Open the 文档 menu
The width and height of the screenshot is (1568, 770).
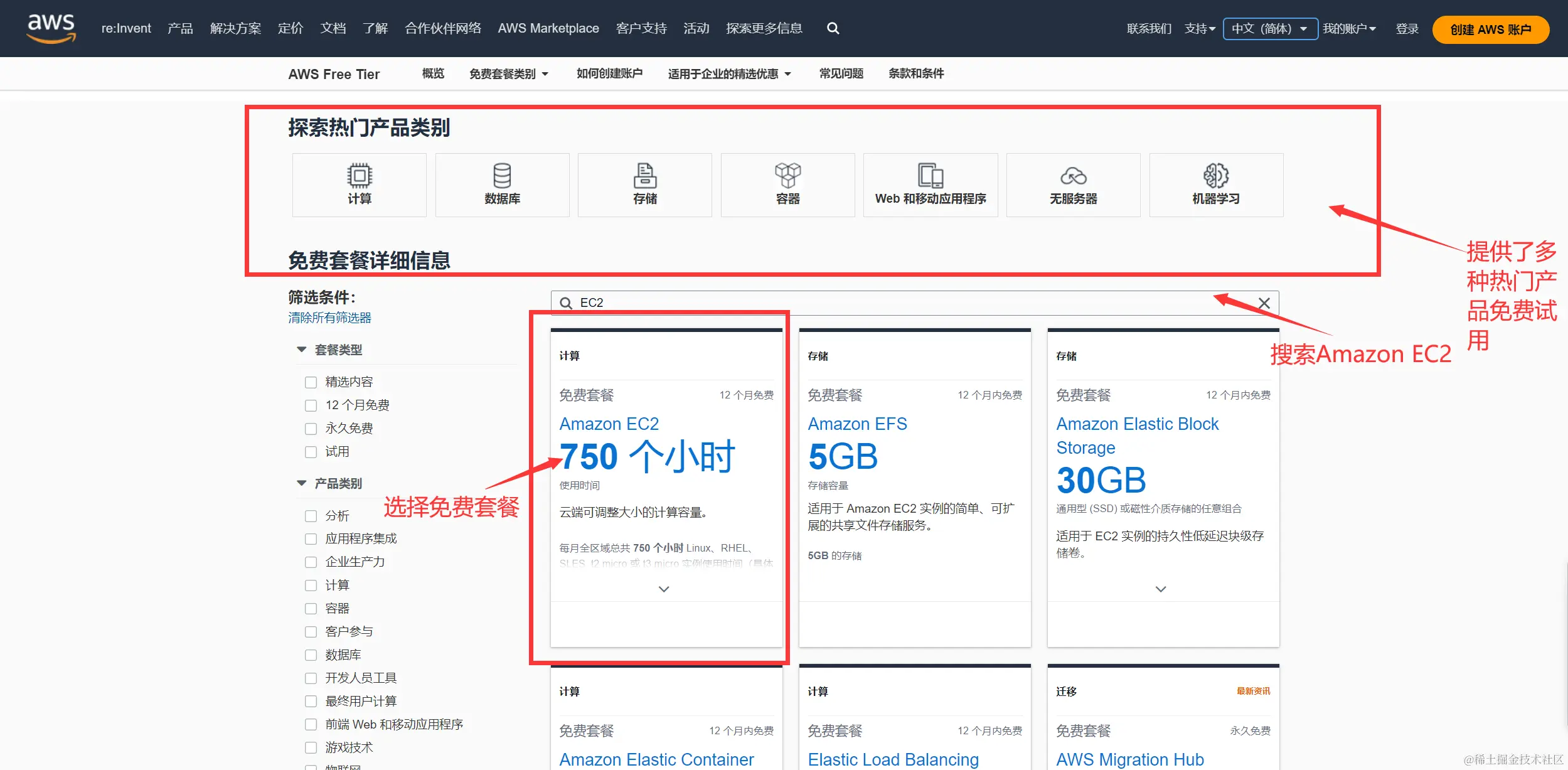click(333, 28)
